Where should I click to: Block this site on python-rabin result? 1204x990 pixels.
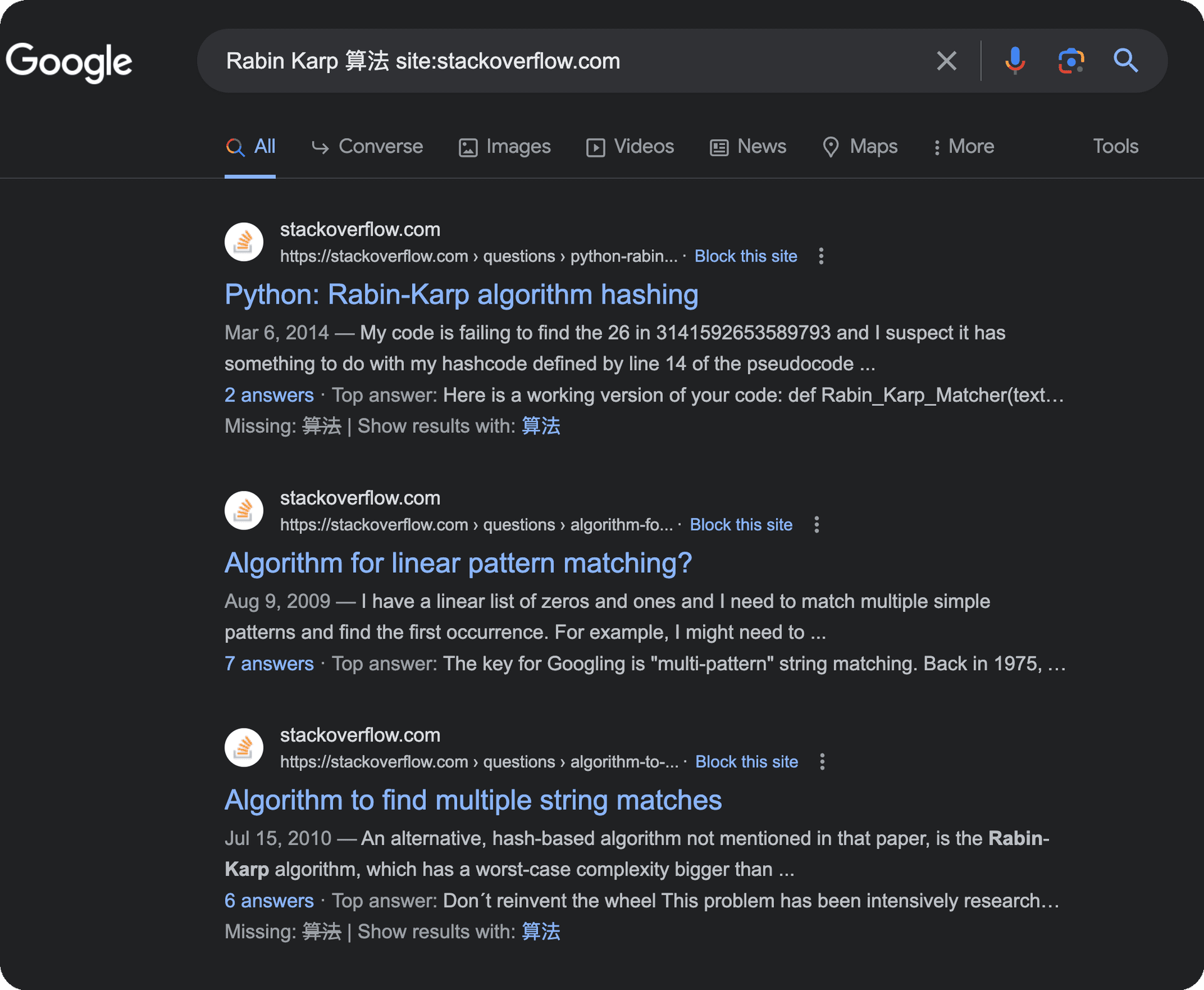(x=746, y=256)
